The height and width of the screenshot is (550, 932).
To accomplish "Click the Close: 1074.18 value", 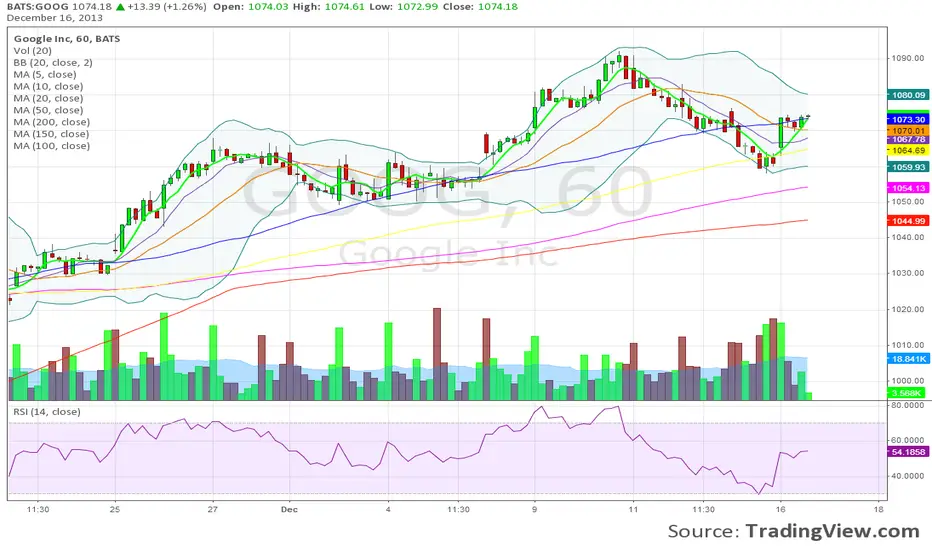I will [480, 7].
